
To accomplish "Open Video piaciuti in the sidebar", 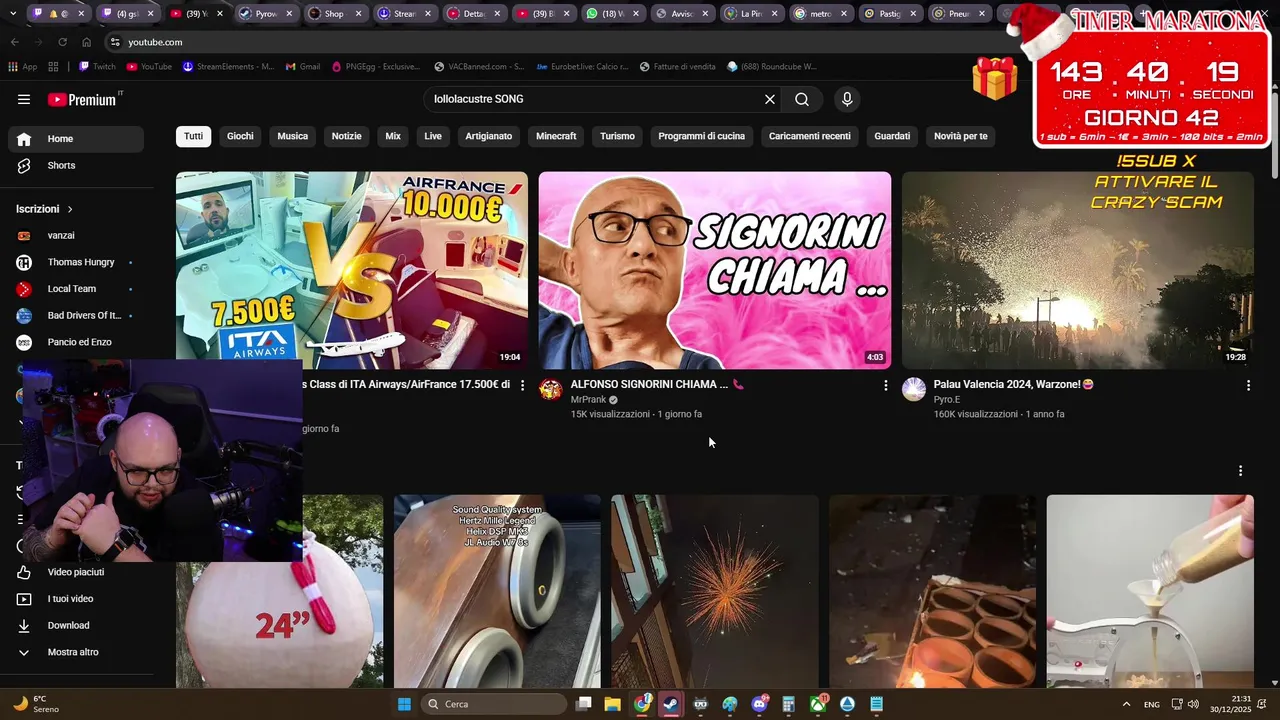I will pyautogui.click(x=76, y=572).
